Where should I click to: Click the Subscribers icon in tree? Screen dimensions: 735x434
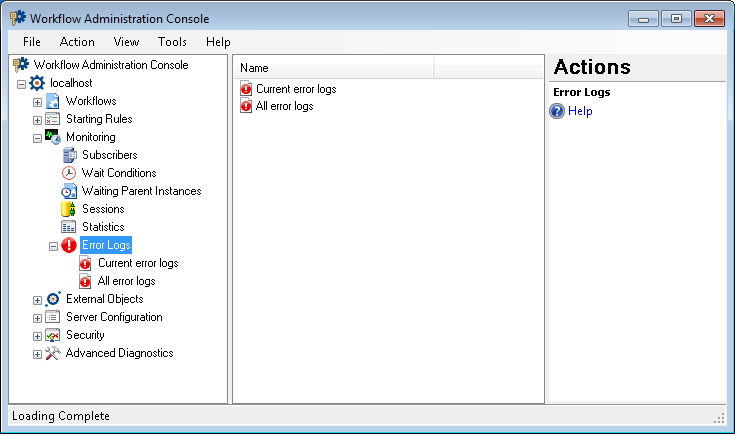pos(69,155)
